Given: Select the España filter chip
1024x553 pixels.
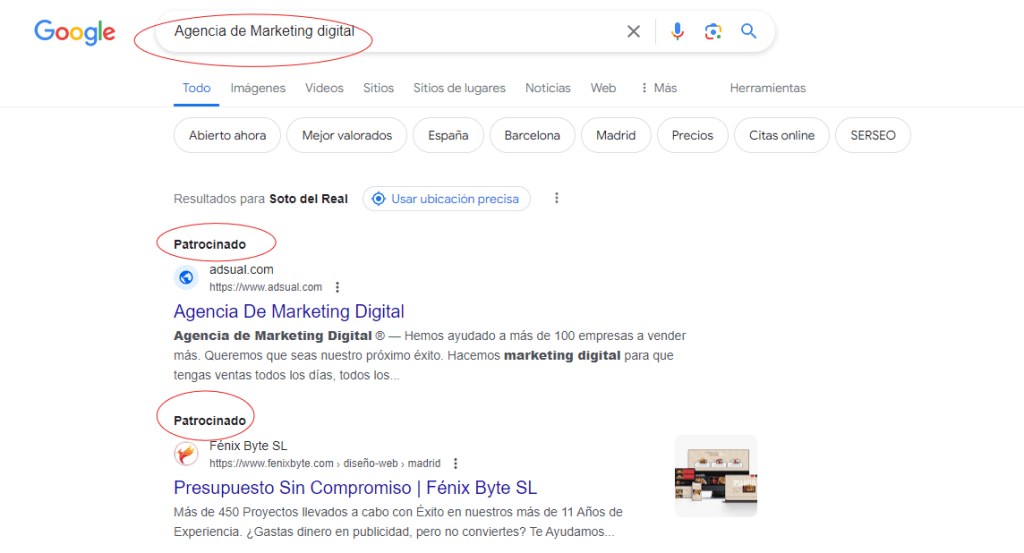Looking at the screenshot, I should pos(448,135).
